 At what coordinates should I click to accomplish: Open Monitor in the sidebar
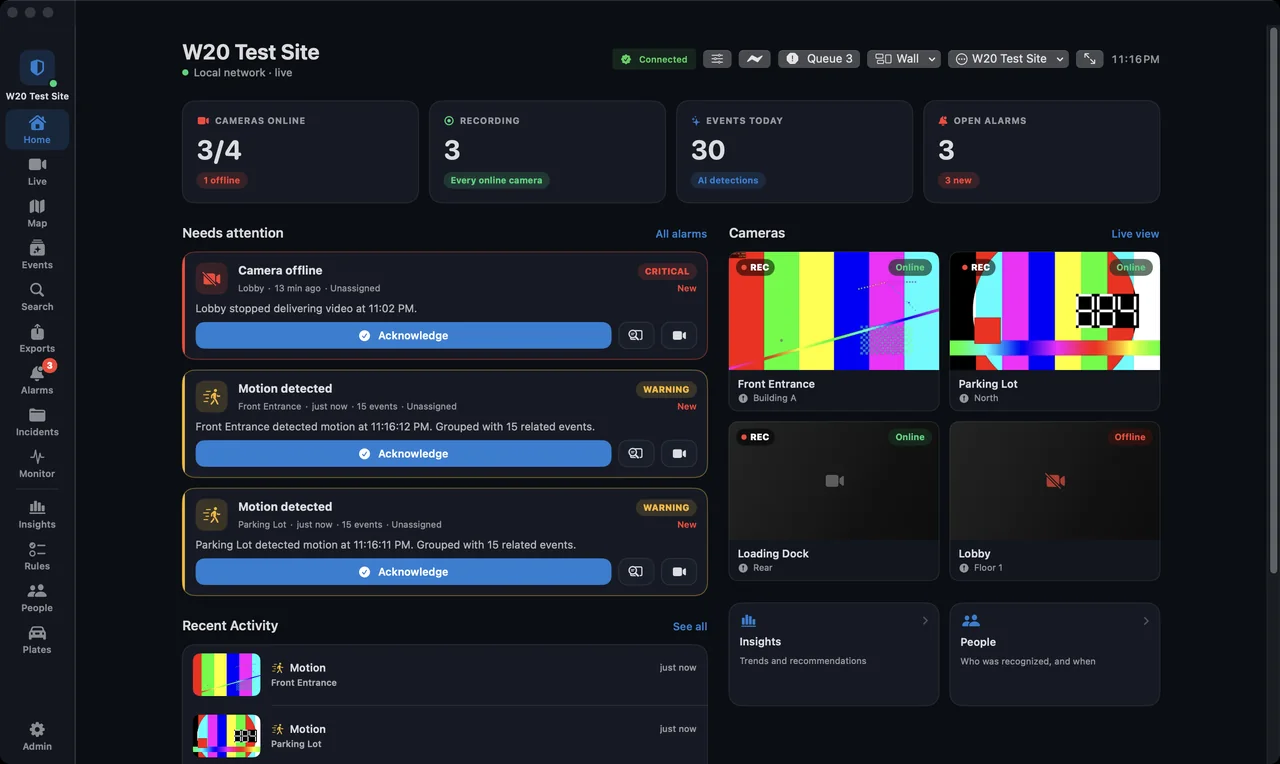click(37, 464)
